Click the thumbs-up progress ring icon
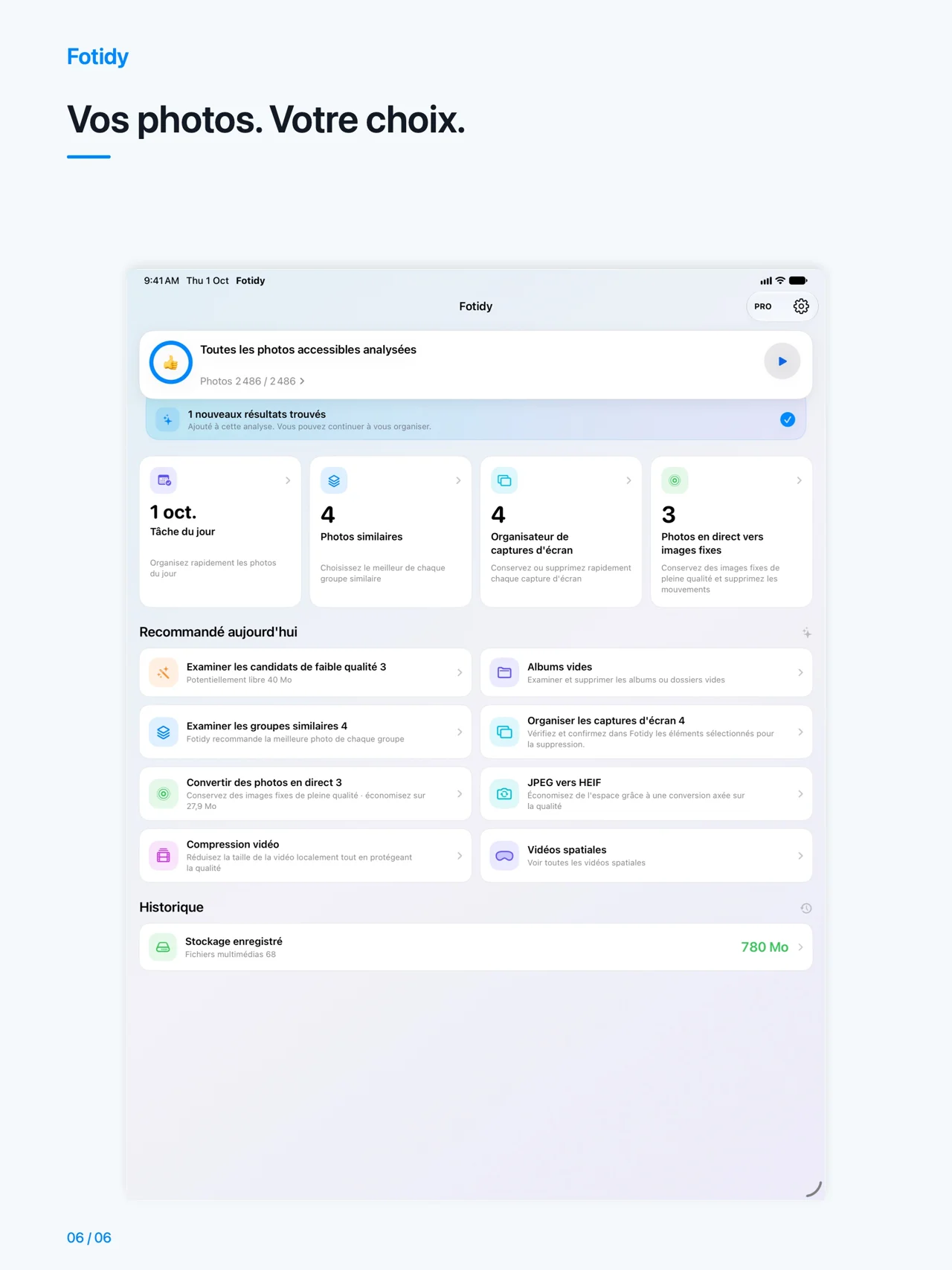This screenshot has height=1270, width=952. [171, 362]
